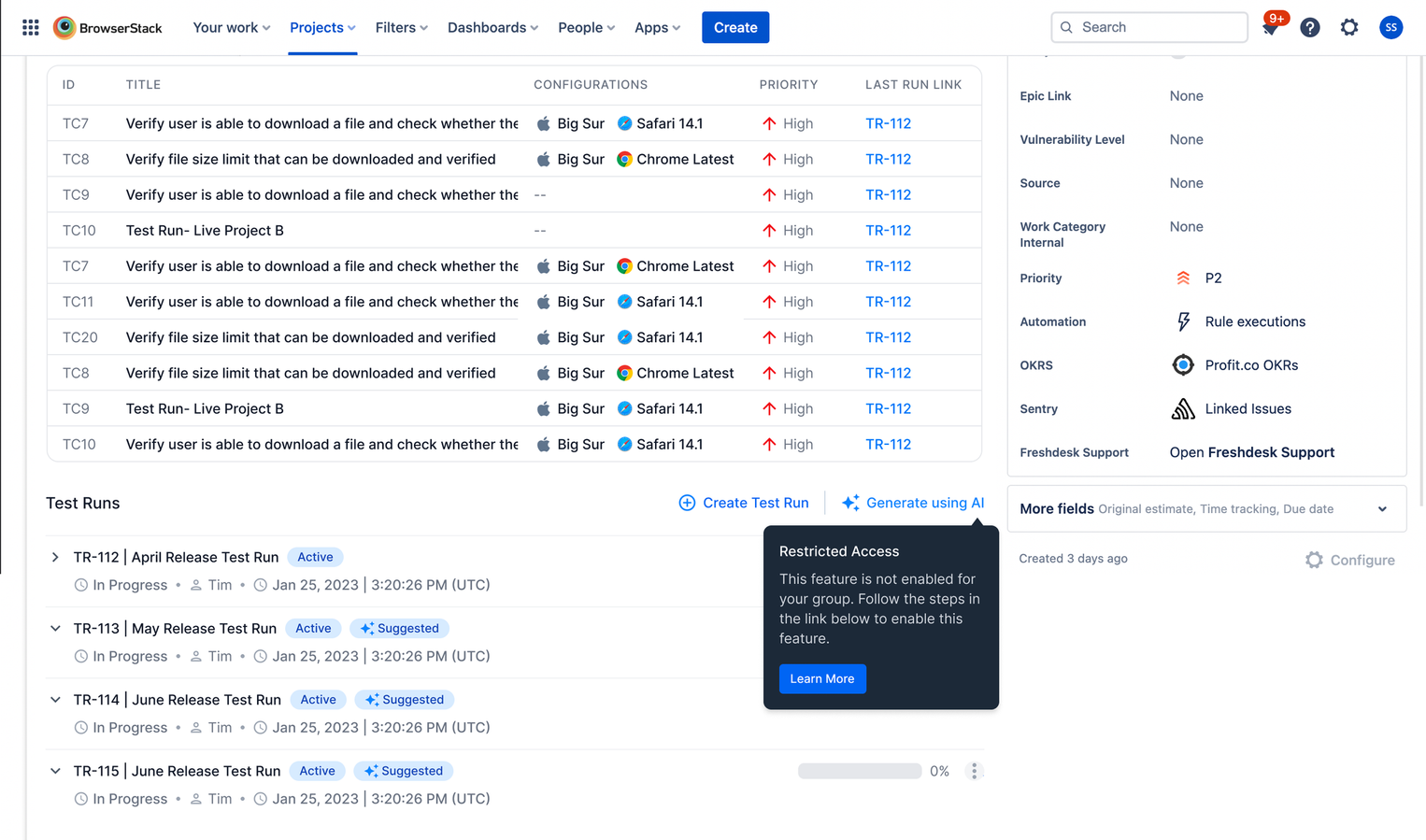This screenshot has height=840, width=1426.
Task: Open the Filters dropdown menu
Action: point(402,27)
